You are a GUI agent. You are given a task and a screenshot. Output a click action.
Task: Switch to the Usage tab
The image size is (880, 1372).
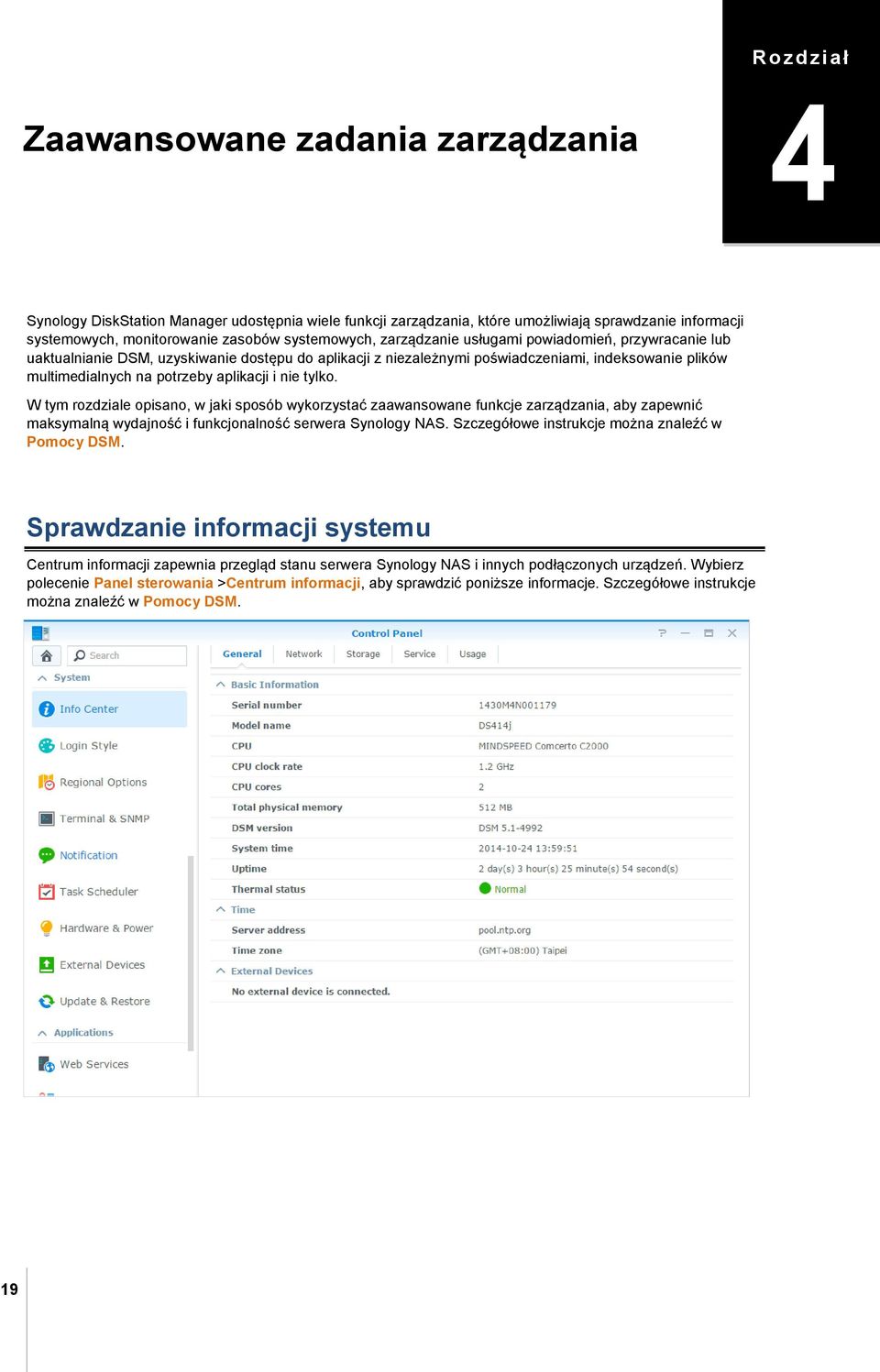coord(472,654)
